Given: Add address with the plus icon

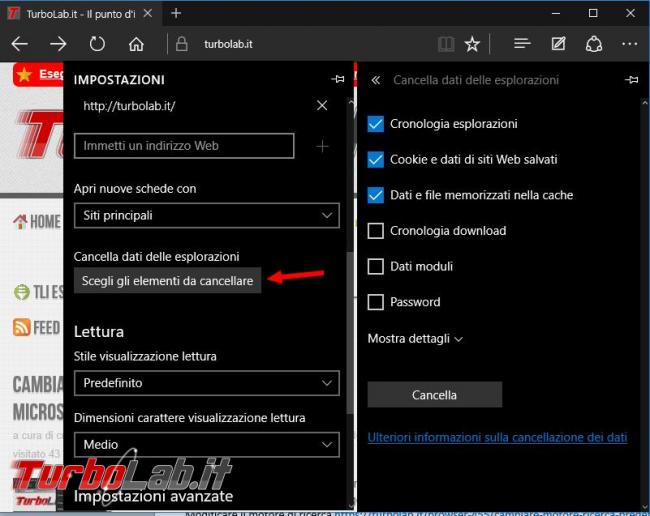Looking at the screenshot, I should pos(322,146).
